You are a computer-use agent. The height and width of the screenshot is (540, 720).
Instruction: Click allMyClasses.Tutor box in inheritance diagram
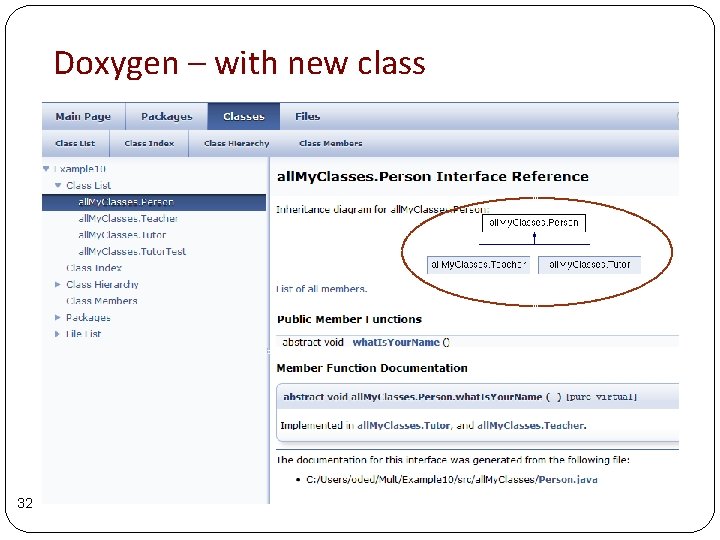tap(589, 265)
